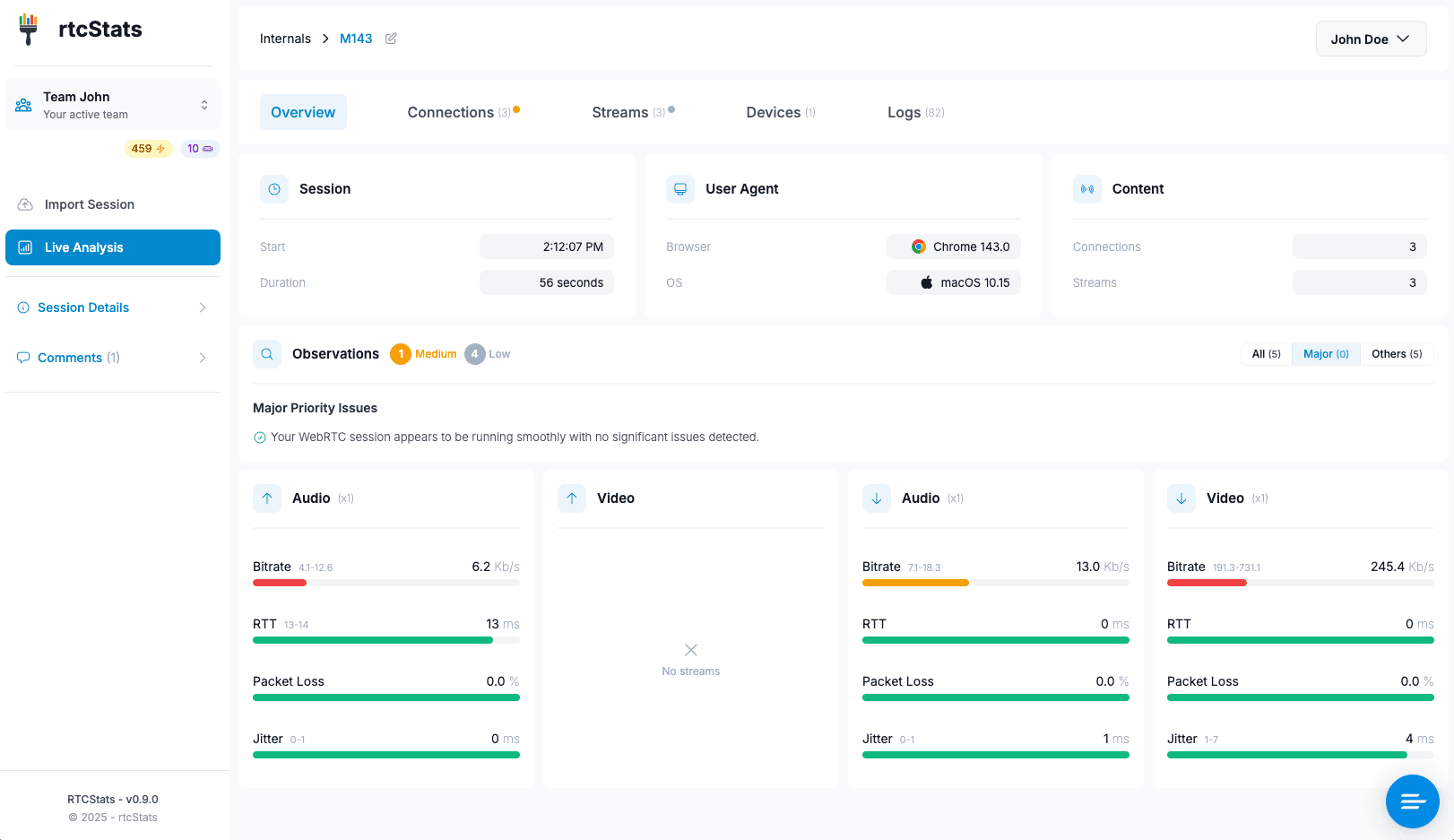1454x840 pixels.
Task: Expand the Session Details section
Action: click(x=113, y=307)
